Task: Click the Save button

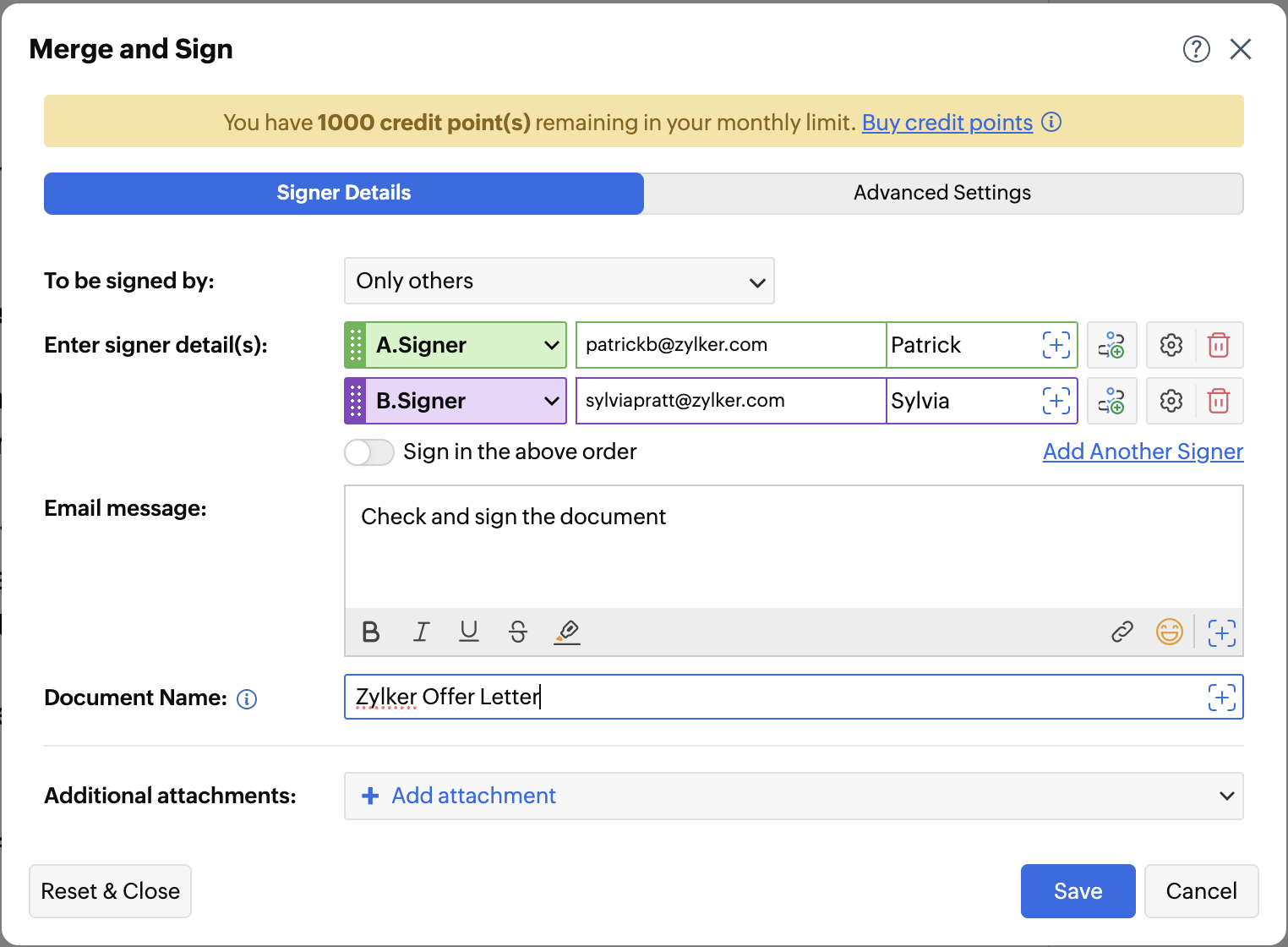Action: (1078, 891)
